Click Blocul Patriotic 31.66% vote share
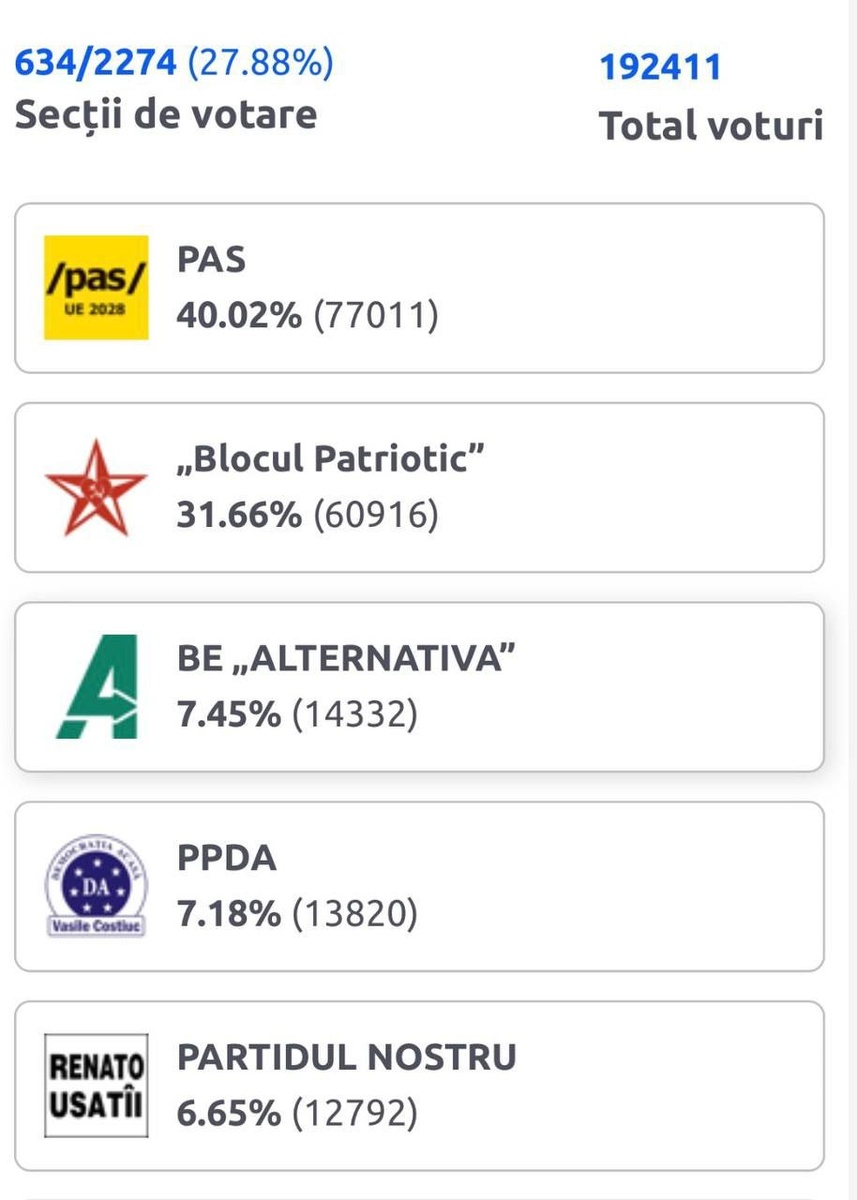Viewport: 857px width, 1200px height. [x=239, y=515]
